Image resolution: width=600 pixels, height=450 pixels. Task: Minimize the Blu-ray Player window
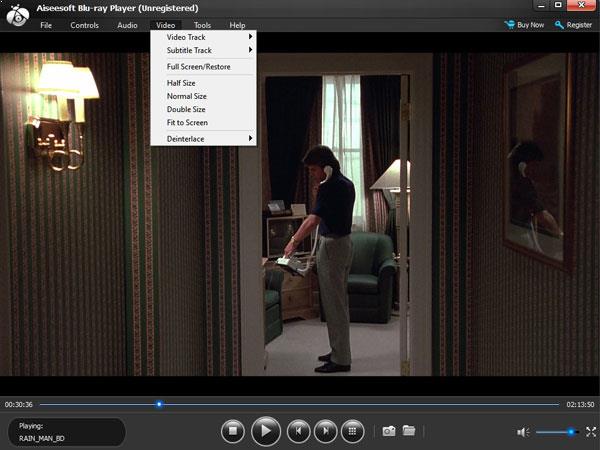click(x=541, y=6)
